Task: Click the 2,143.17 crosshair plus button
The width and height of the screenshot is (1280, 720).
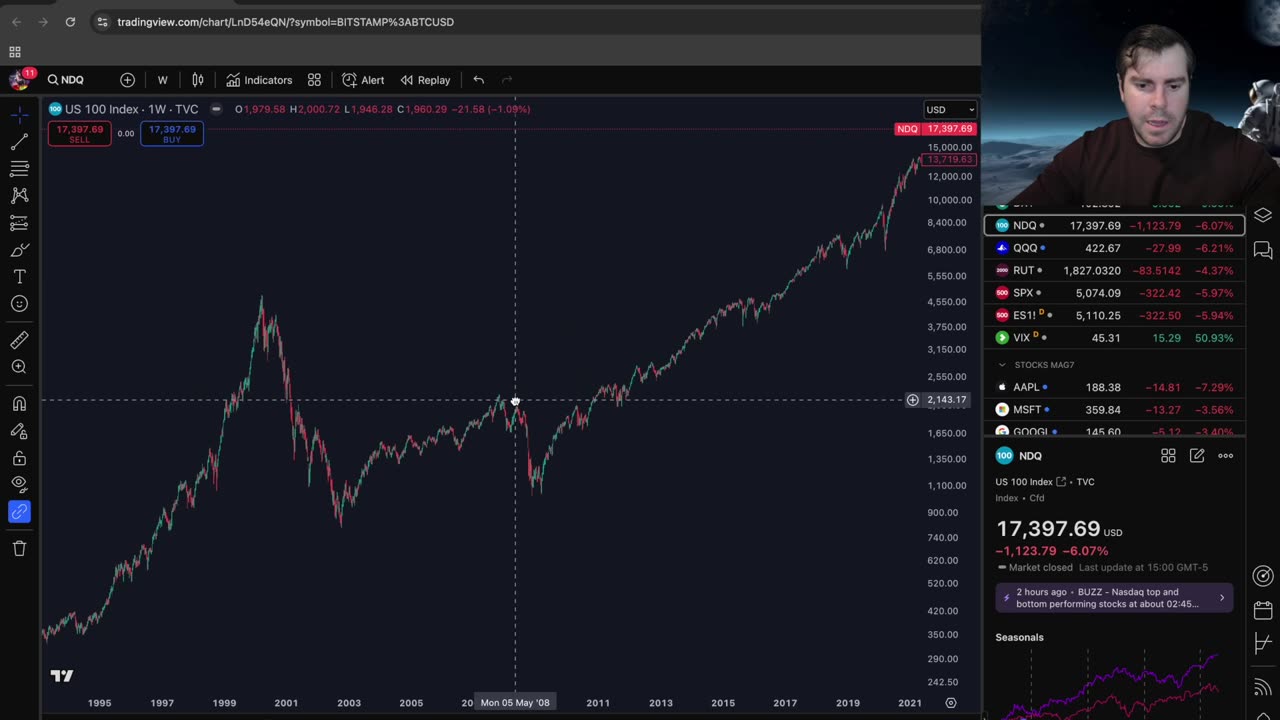Action: 912,400
